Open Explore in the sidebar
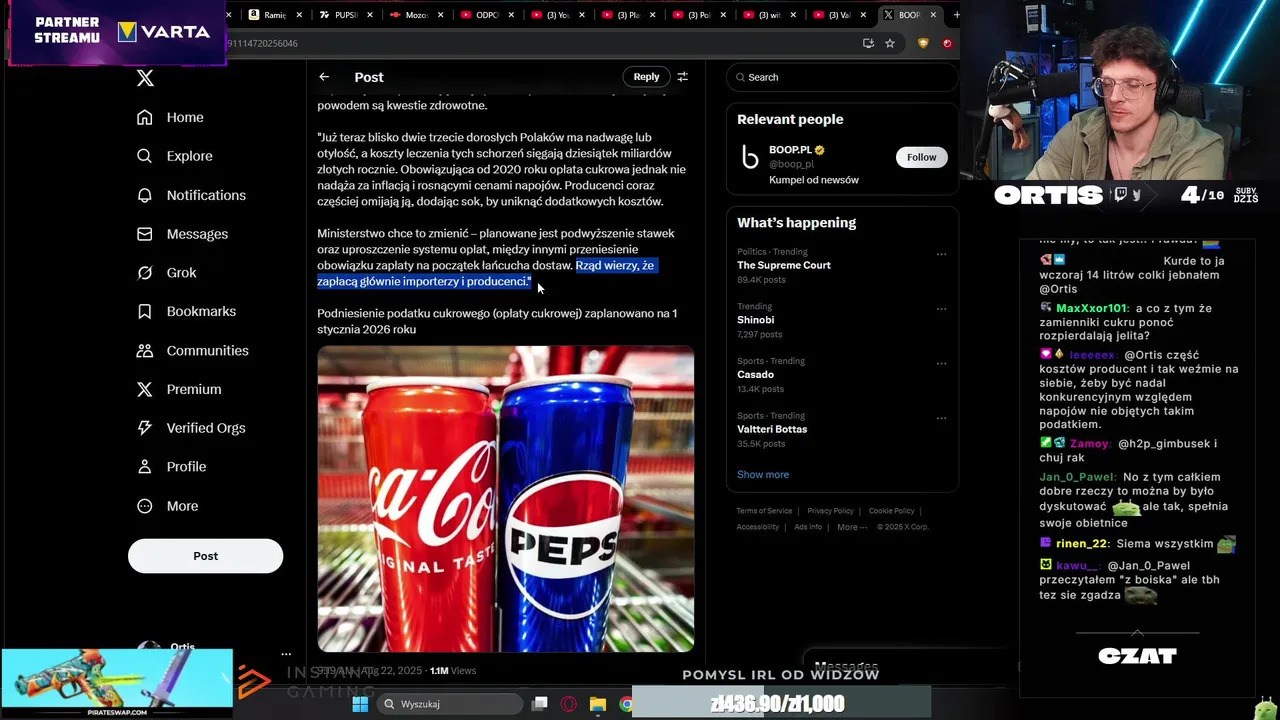The width and height of the screenshot is (1280, 720). [x=175, y=156]
